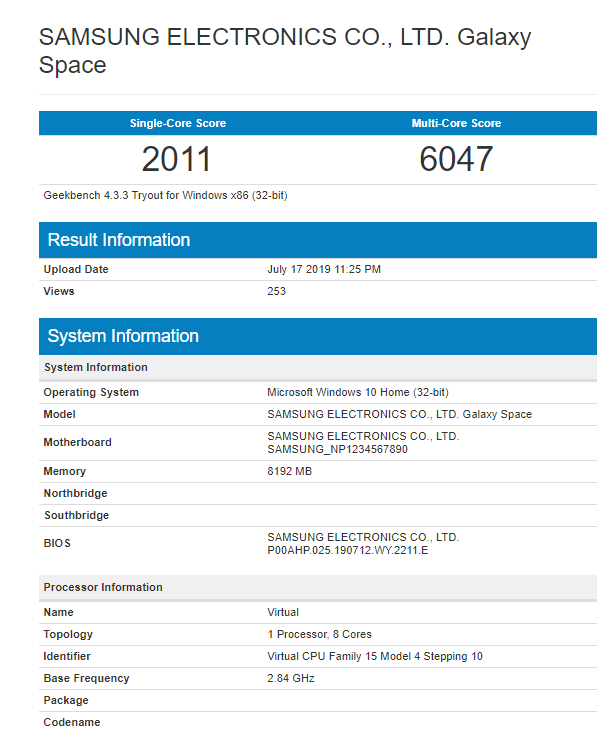Click BIOS version 'P00AHP.025.190712.WY.2211.E'
Image resolution: width=612 pixels, height=739 pixels.
click(x=348, y=550)
